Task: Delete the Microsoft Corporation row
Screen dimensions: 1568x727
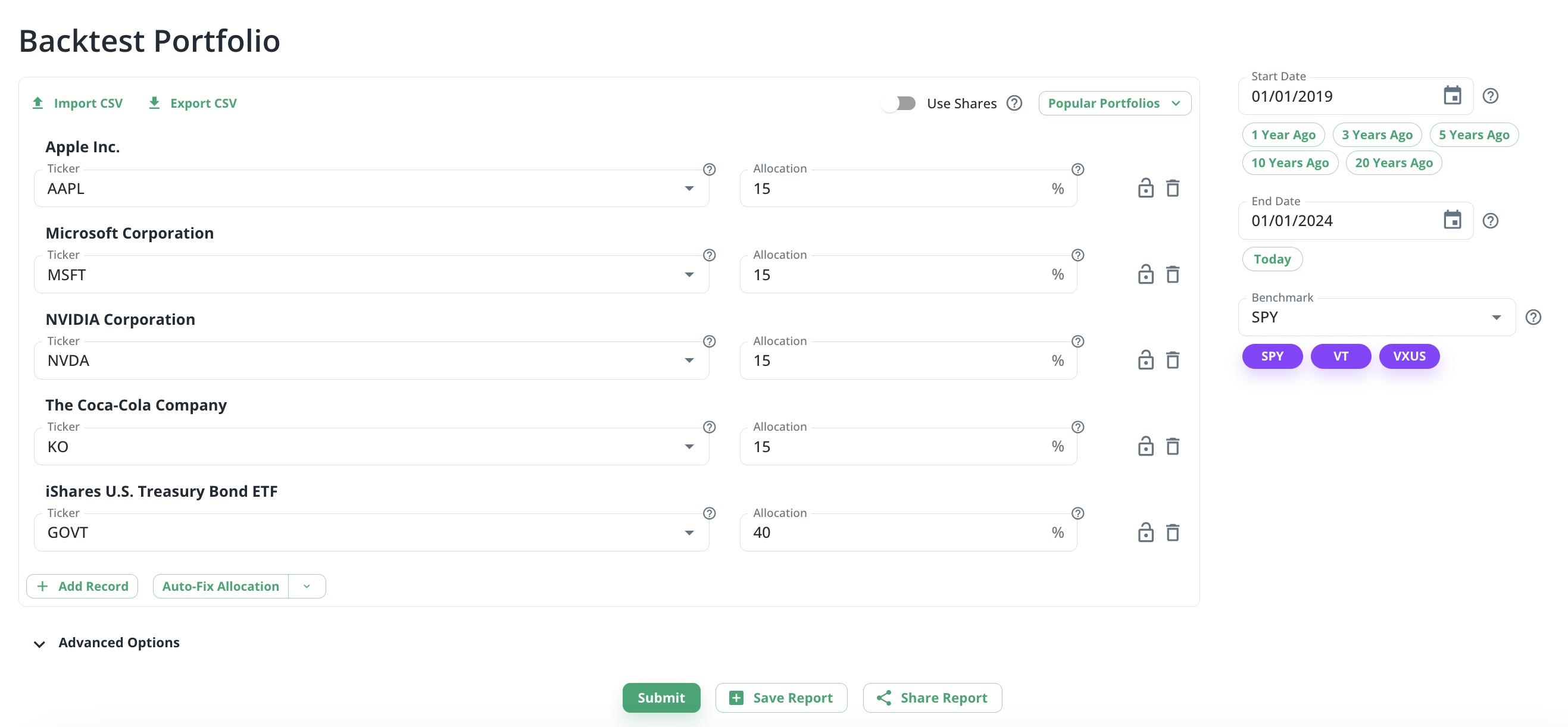Action: tap(1173, 274)
